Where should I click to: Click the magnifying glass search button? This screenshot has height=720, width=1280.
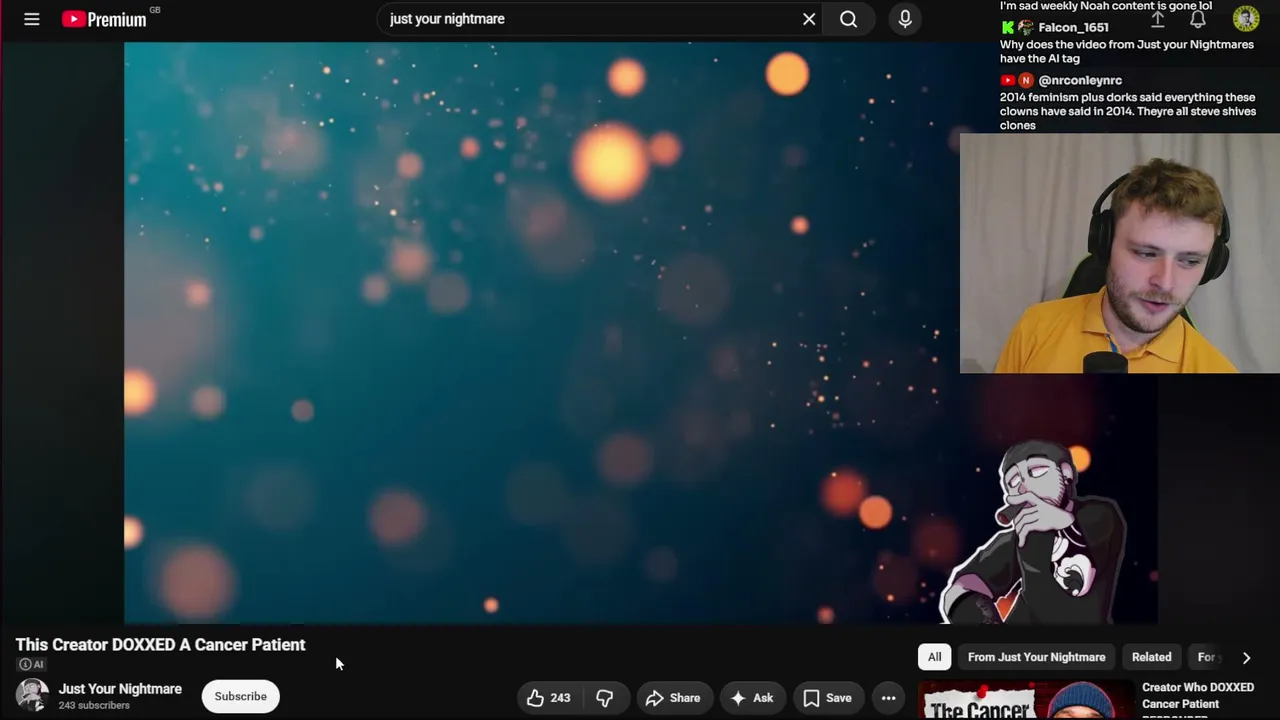pyautogui.click(x=848, y=19)
